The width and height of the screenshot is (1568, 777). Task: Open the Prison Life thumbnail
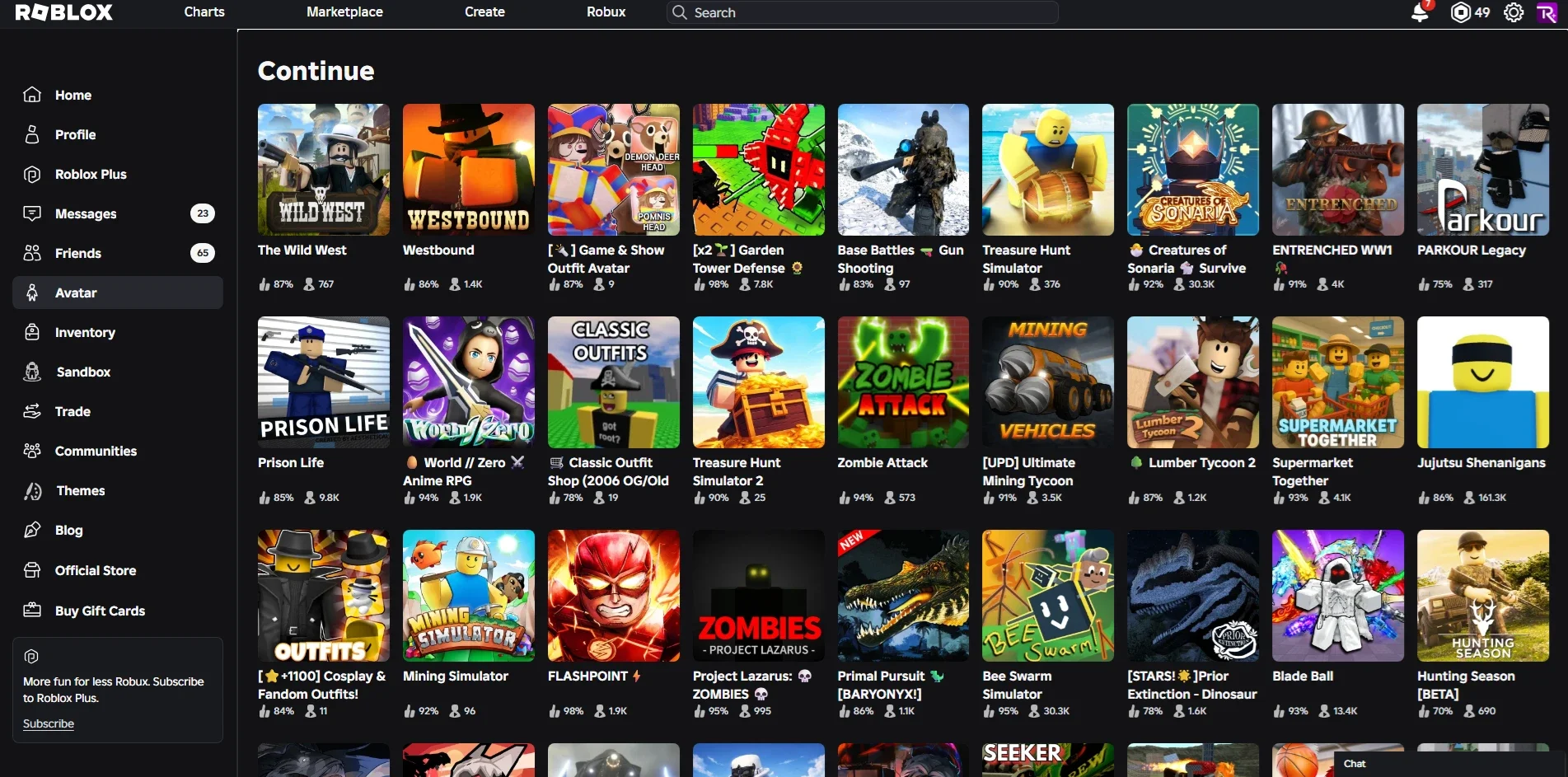pos(324,382)
